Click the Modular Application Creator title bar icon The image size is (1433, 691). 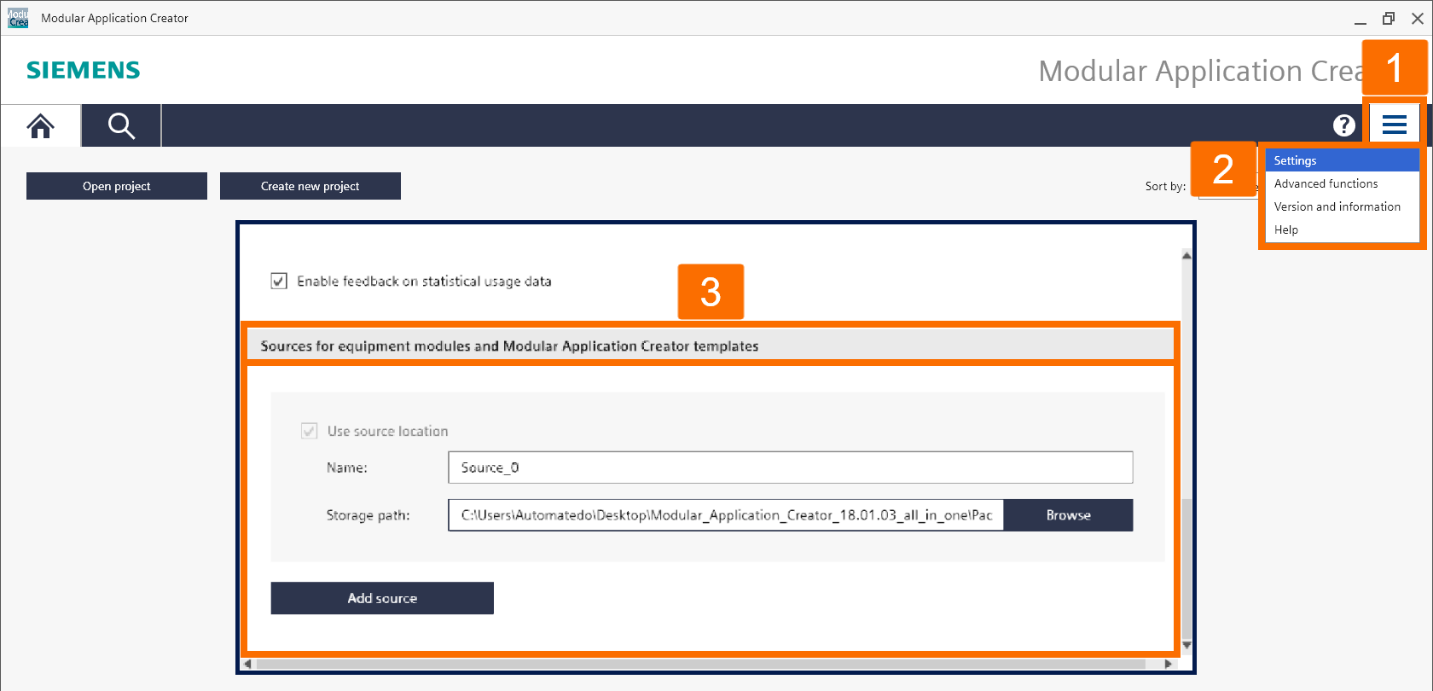[17, 17]
